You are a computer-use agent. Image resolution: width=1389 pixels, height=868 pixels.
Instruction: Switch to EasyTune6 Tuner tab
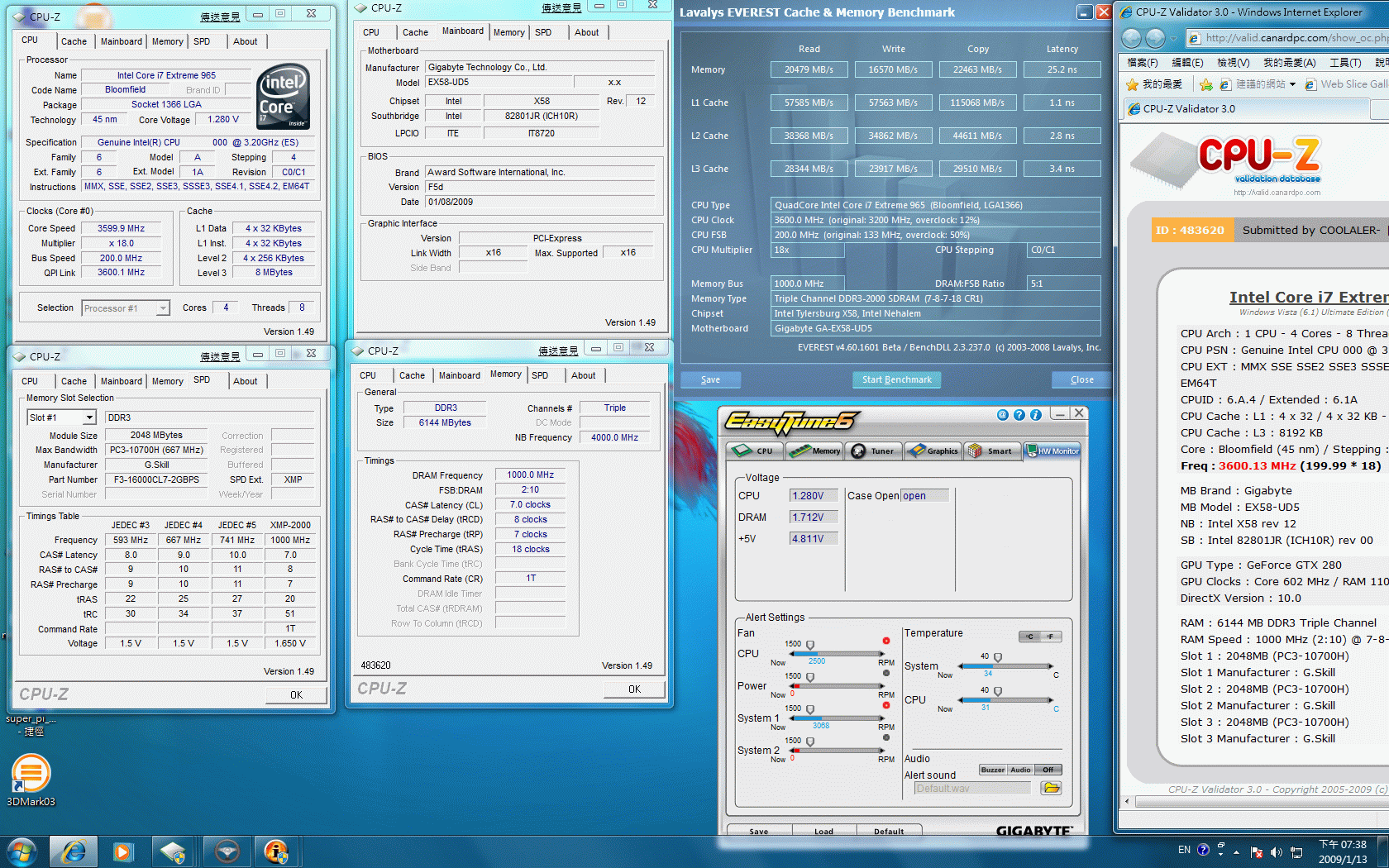[873, 451]
